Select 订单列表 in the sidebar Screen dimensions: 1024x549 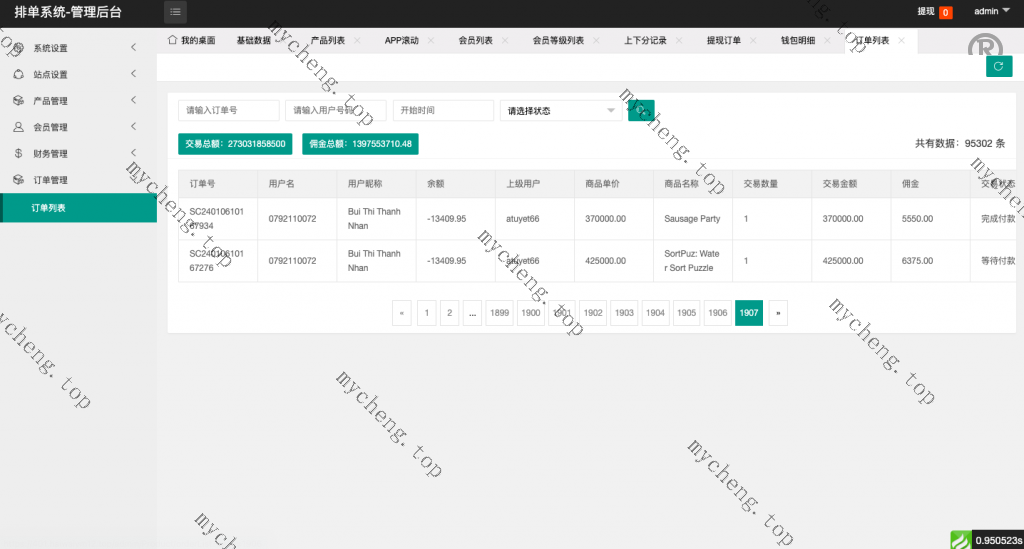click(49, 208)
